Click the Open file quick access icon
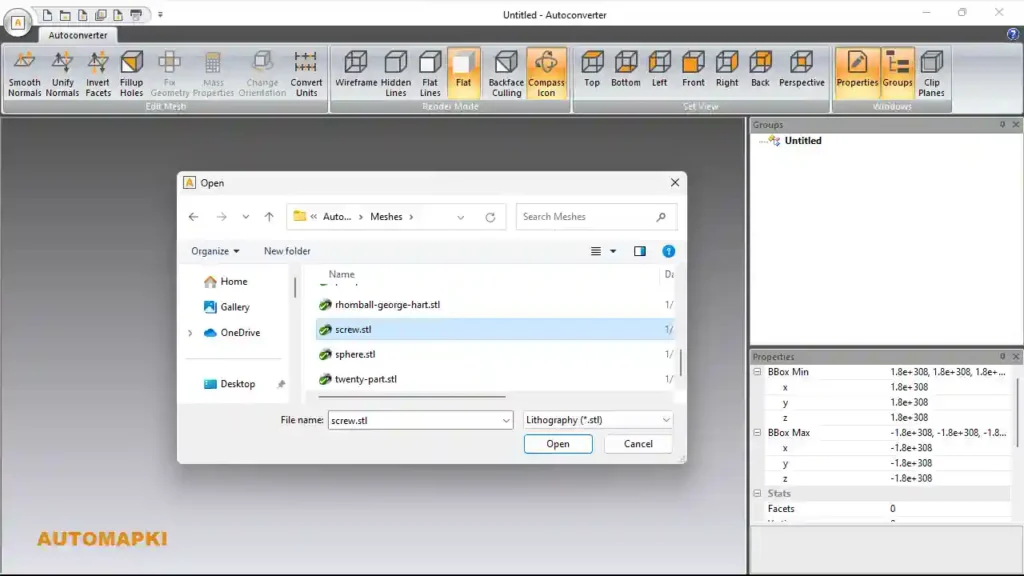 tap(65, 14)
